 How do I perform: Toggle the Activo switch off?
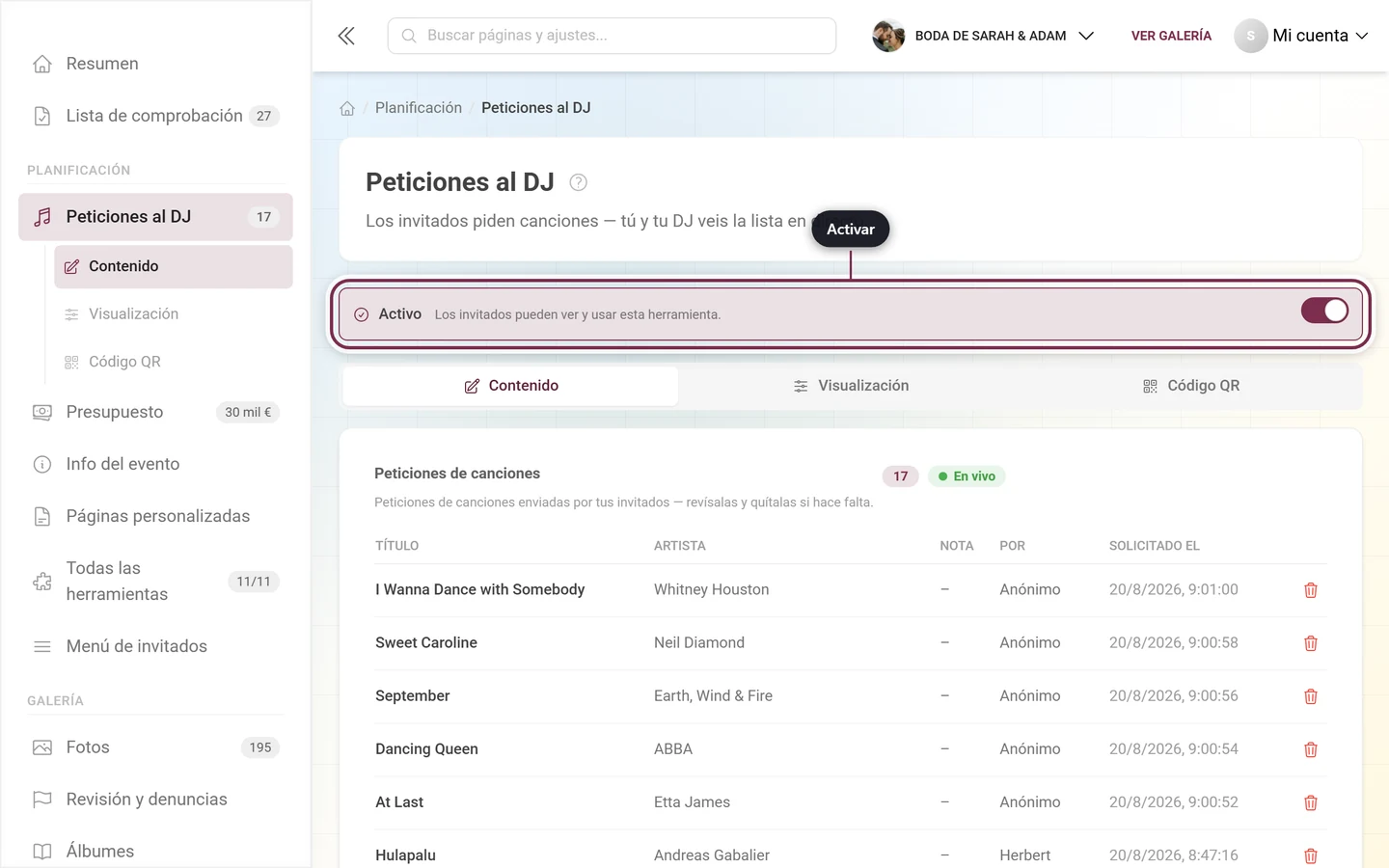tap(1324, 311)
